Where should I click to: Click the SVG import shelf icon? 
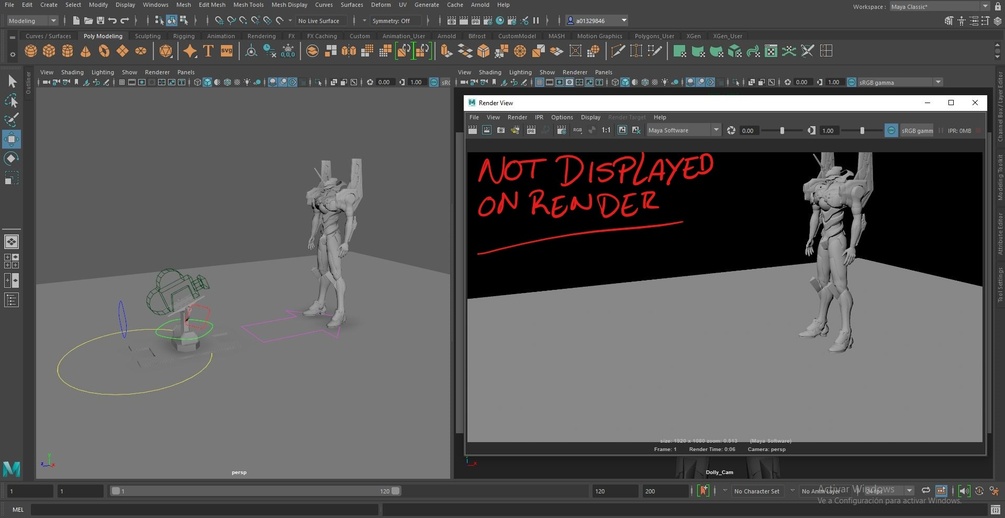pos(226,51)
